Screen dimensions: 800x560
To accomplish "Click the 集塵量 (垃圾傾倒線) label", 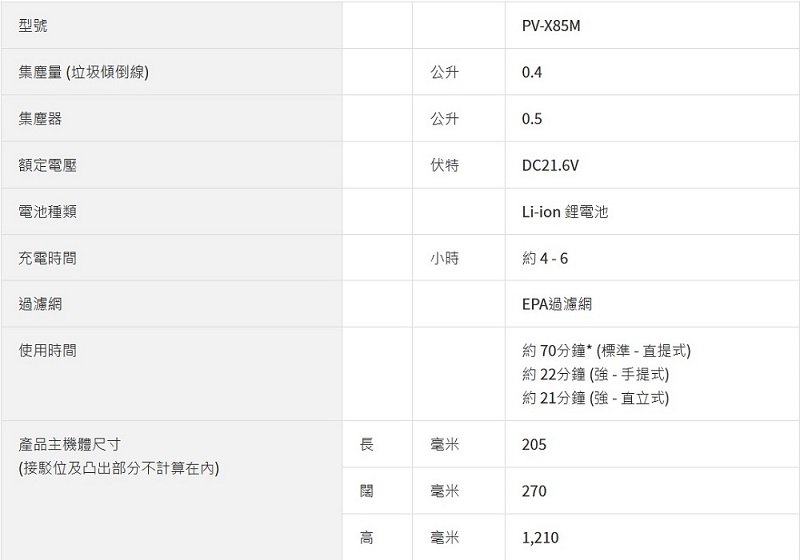I will (x=84, y=72).
